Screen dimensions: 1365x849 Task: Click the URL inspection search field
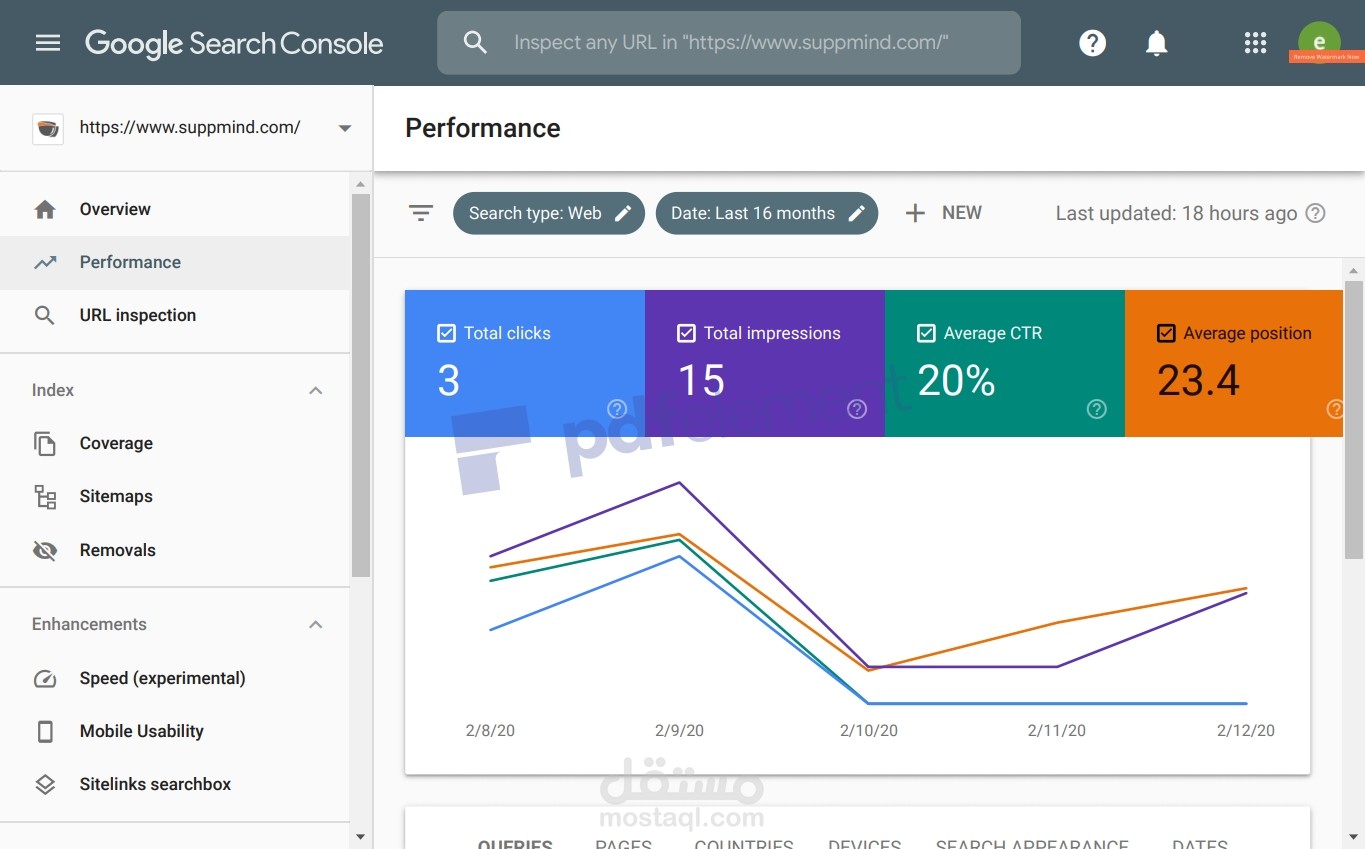(728, 42)
